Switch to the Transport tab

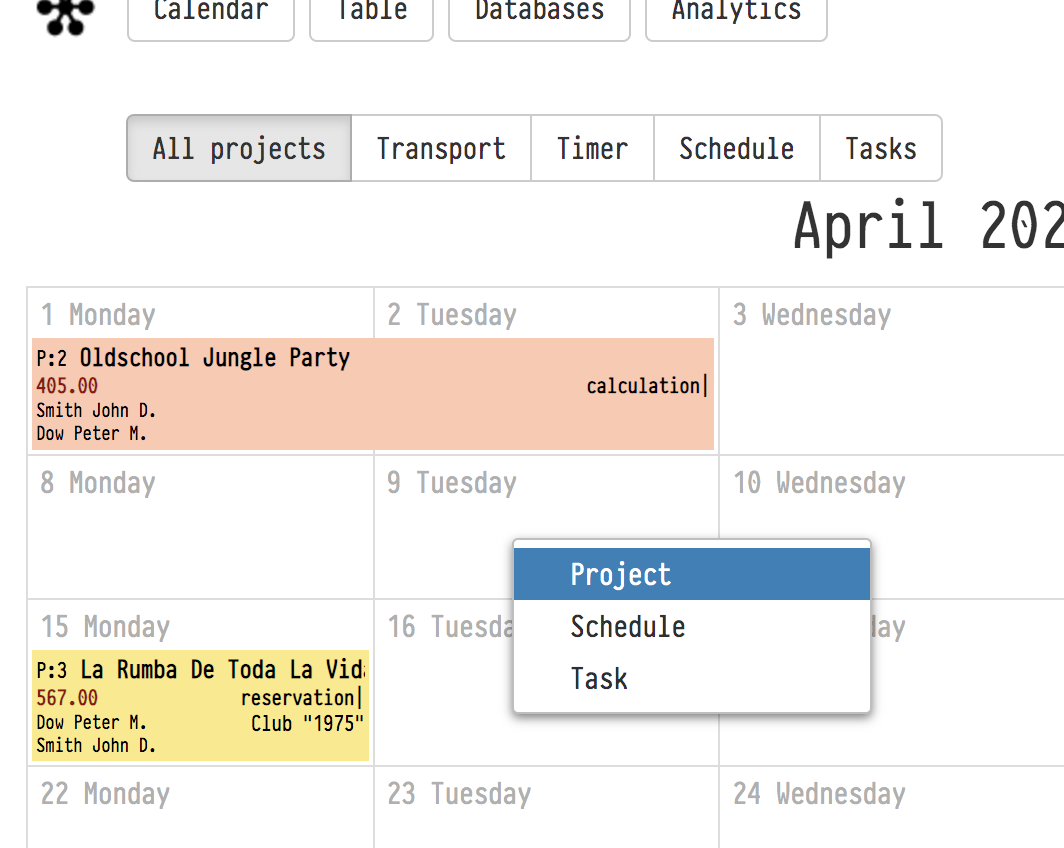point(441,149)
